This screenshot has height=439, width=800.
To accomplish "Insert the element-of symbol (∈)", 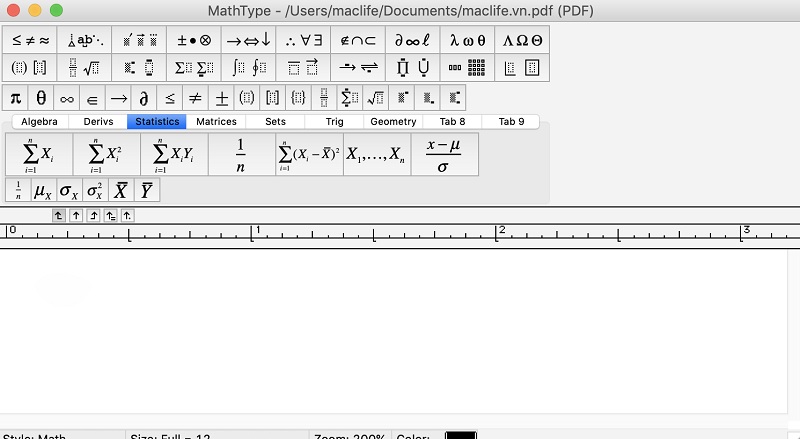I will (x=92, y=98).
